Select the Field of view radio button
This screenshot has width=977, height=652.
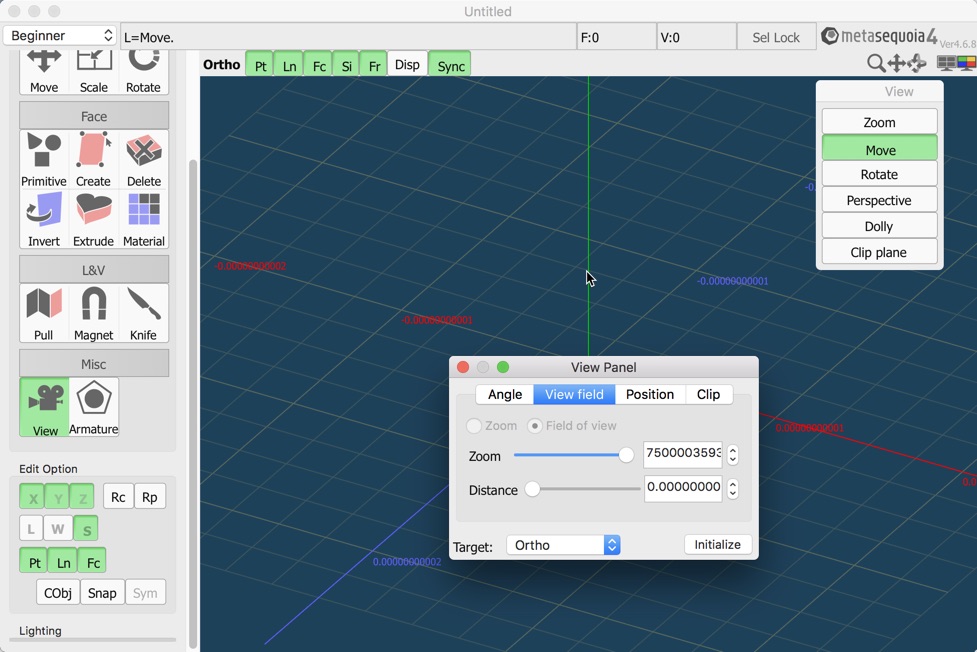(x=536, y=425)
